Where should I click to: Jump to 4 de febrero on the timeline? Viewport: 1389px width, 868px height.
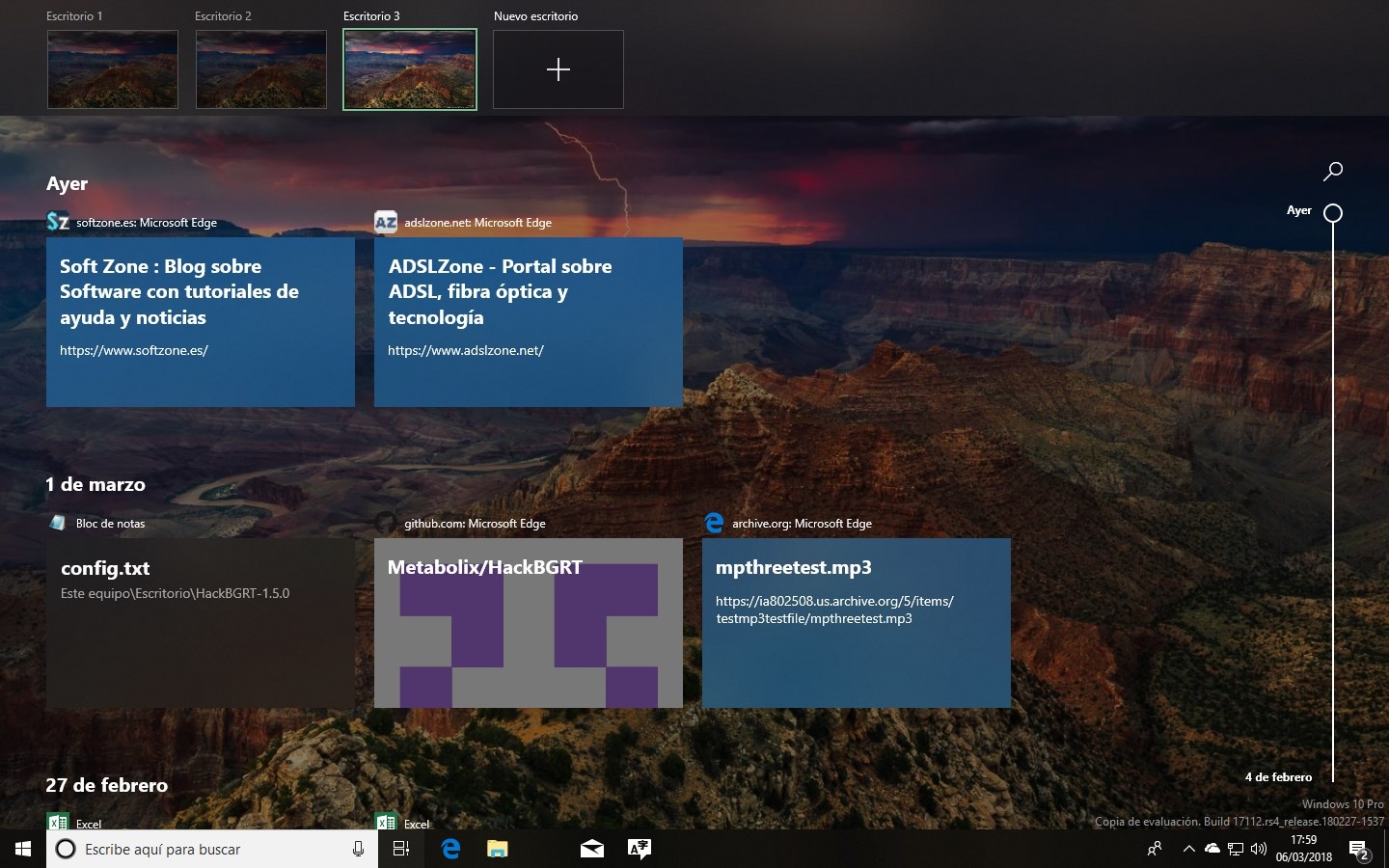tap(1278, 777)
